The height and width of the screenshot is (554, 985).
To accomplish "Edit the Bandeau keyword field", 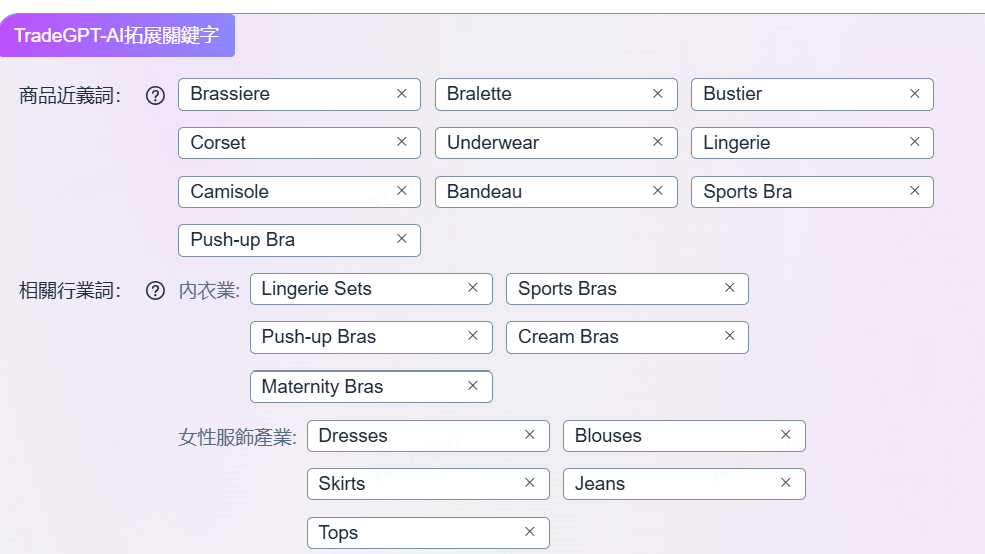I will (556, 192).
